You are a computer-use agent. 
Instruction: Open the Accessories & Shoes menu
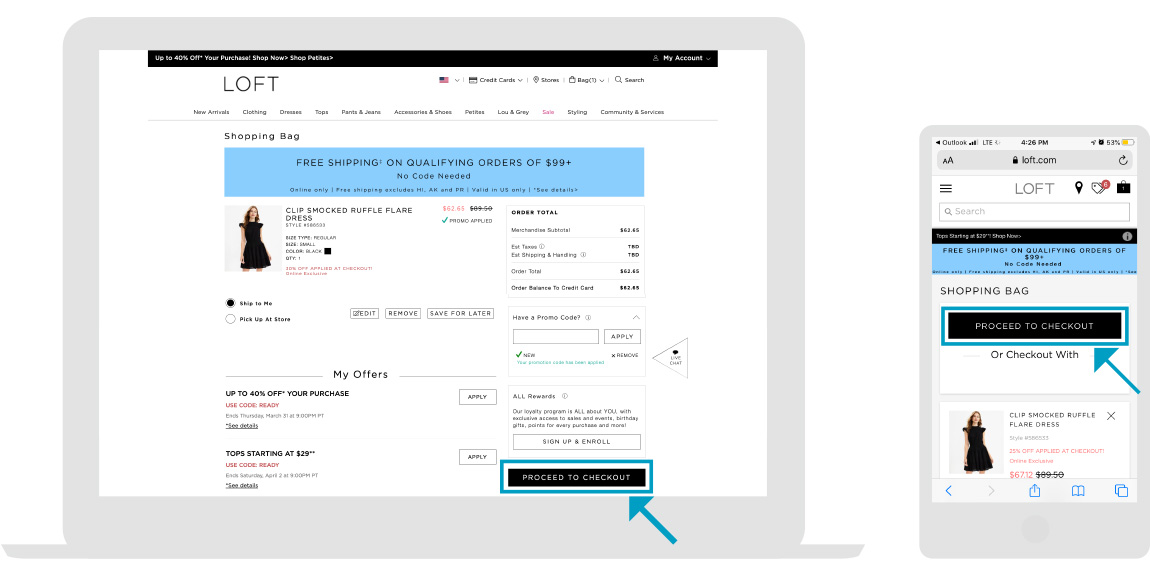[x=422, y=112]
